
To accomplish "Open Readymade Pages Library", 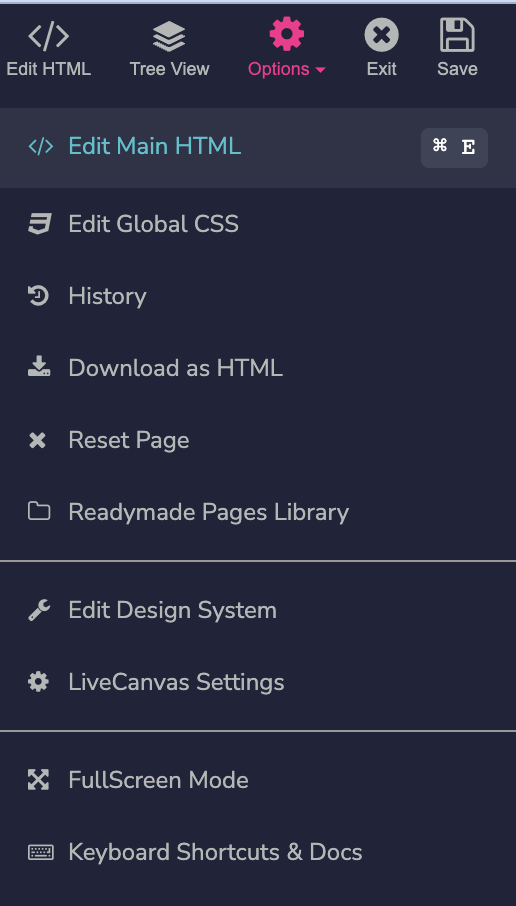I will [x=258, y=512].
